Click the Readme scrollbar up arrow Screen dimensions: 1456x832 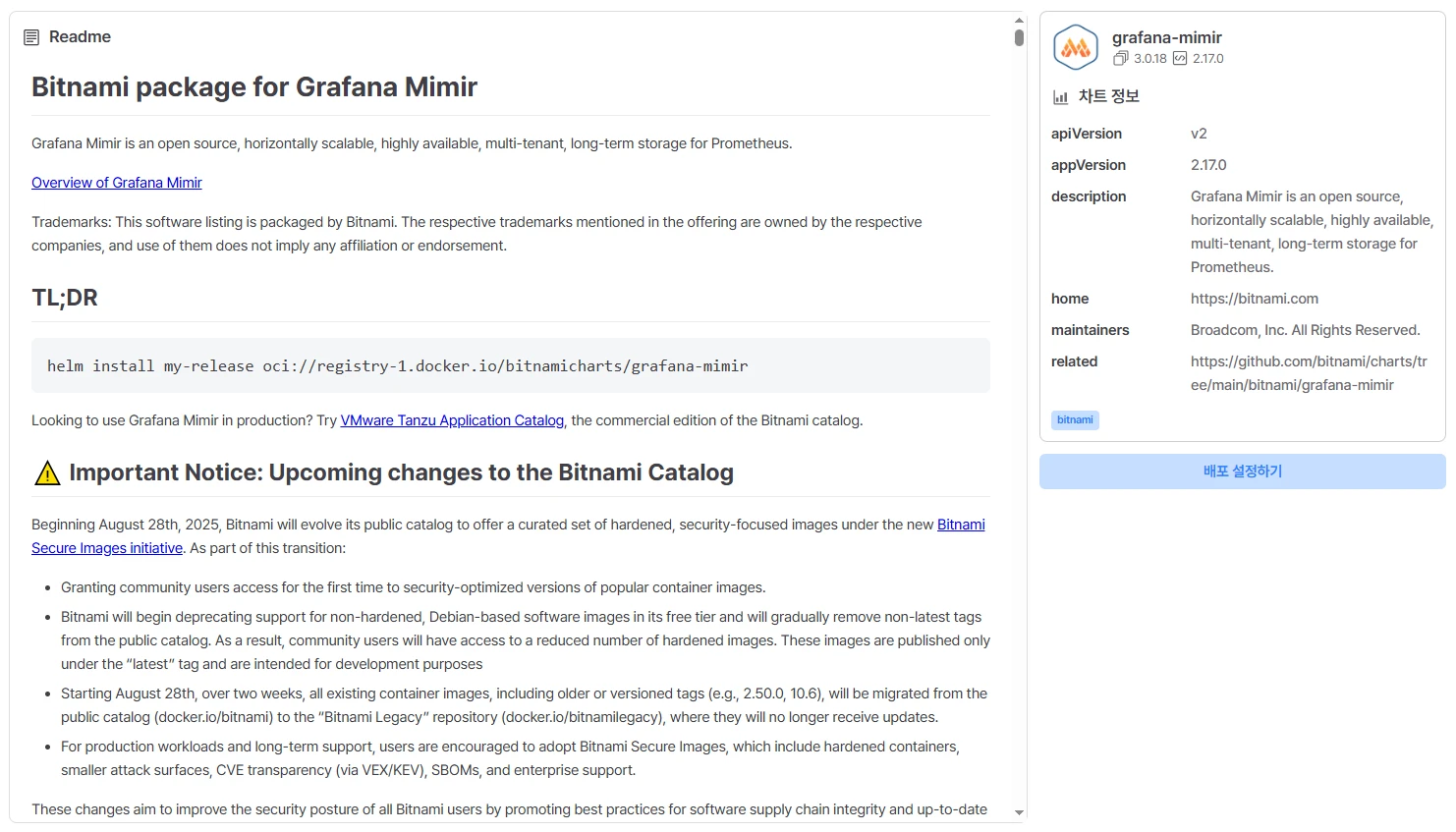(x=1019, y=20)
